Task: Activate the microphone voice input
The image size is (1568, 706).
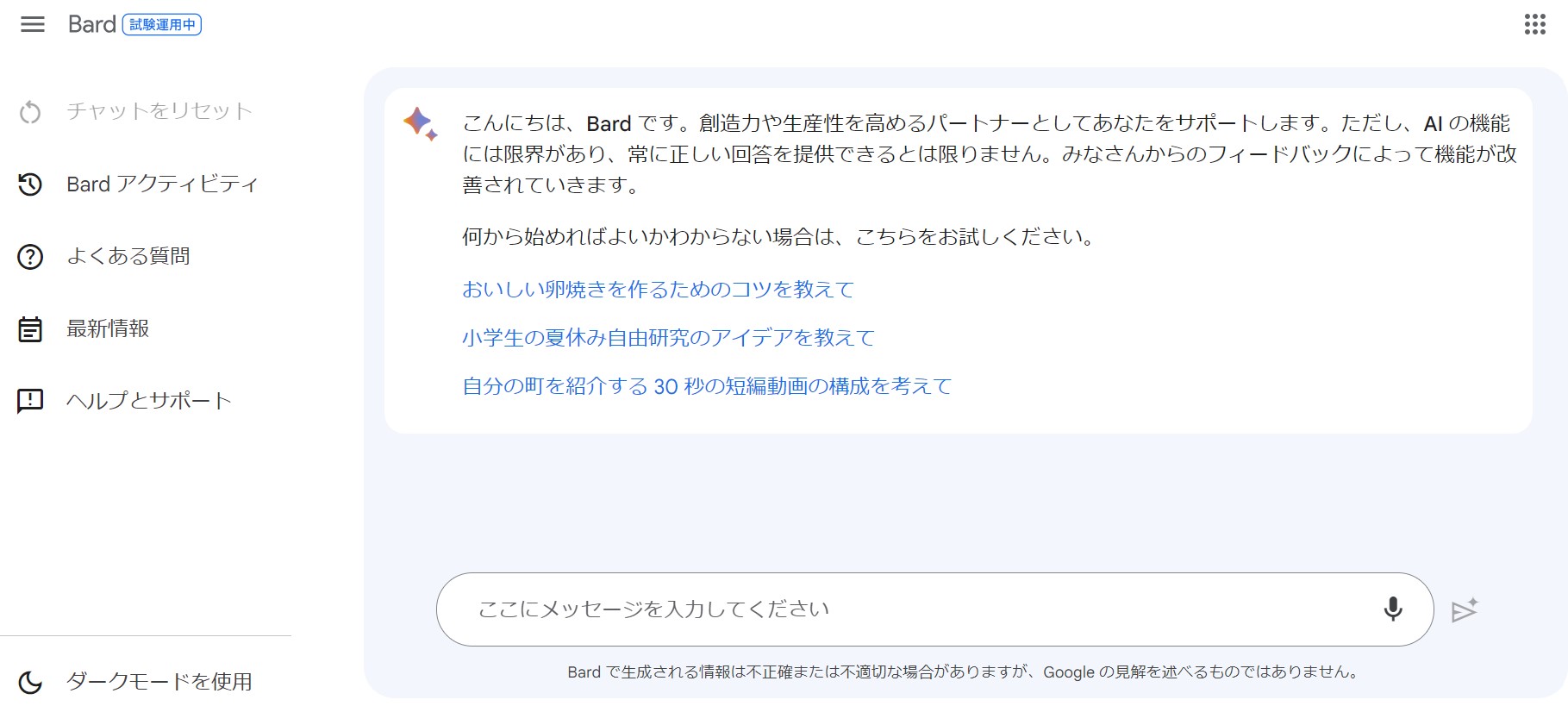Action: [x=1392, y=609]
